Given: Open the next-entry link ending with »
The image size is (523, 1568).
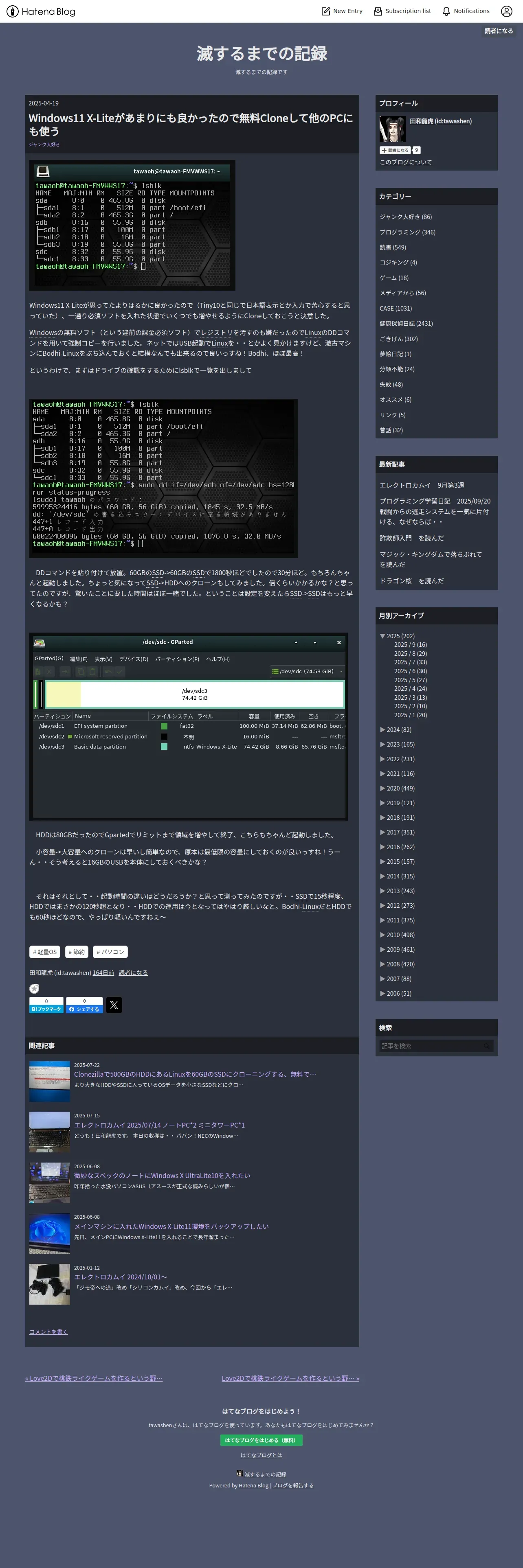Looking at the screenshot, I should point(290,1378).
